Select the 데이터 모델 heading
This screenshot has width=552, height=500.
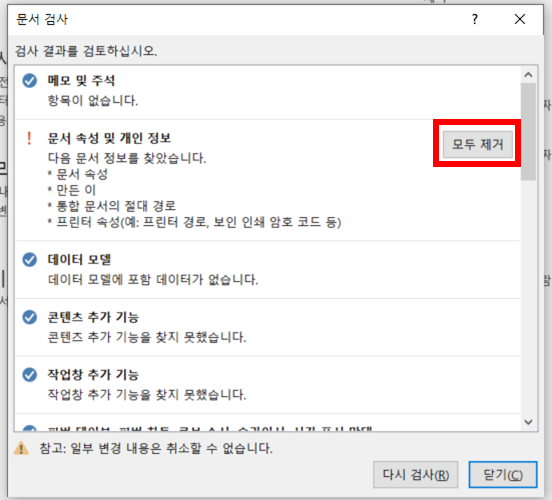79,260
